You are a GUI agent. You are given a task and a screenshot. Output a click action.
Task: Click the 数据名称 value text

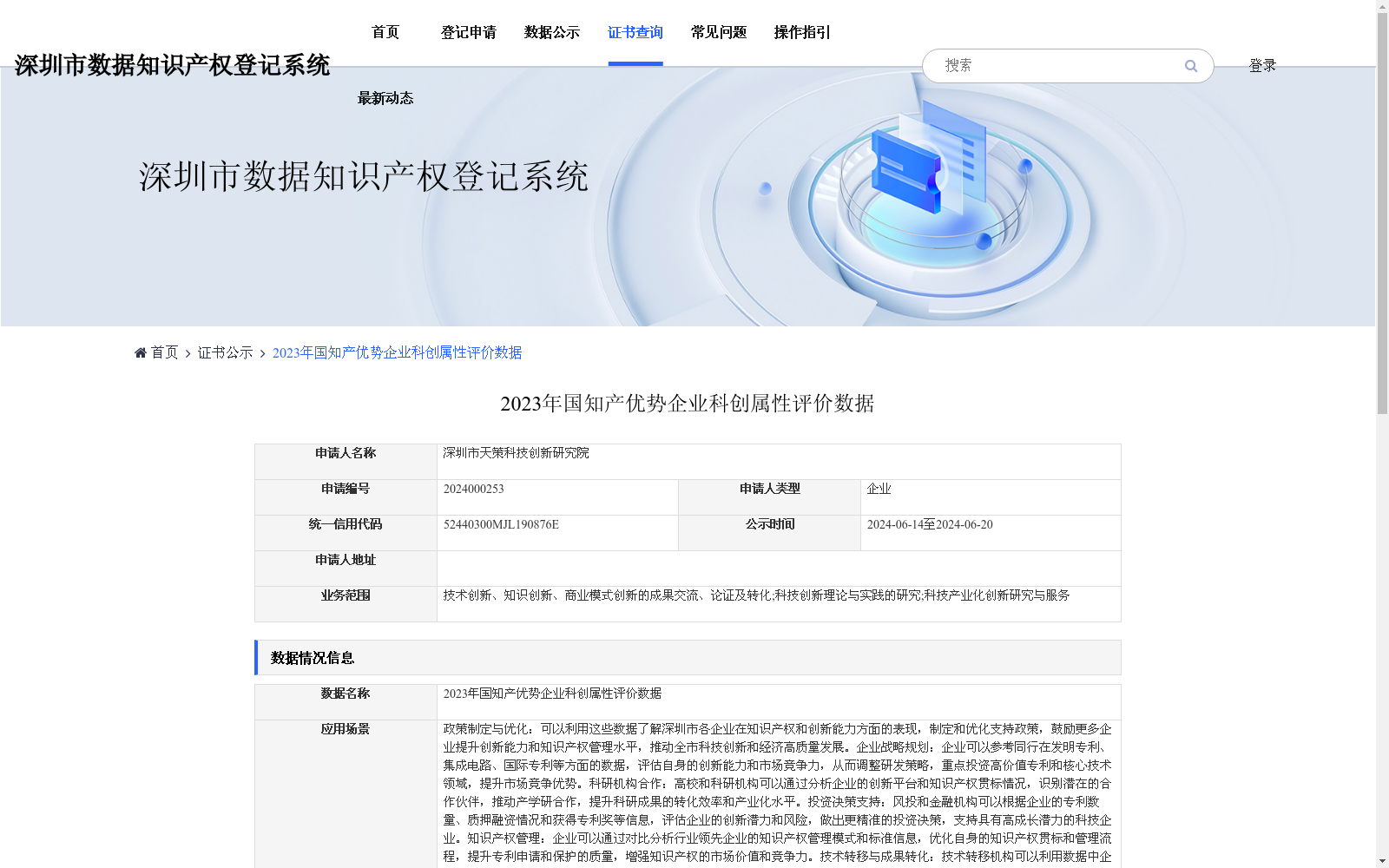(552, 694)
